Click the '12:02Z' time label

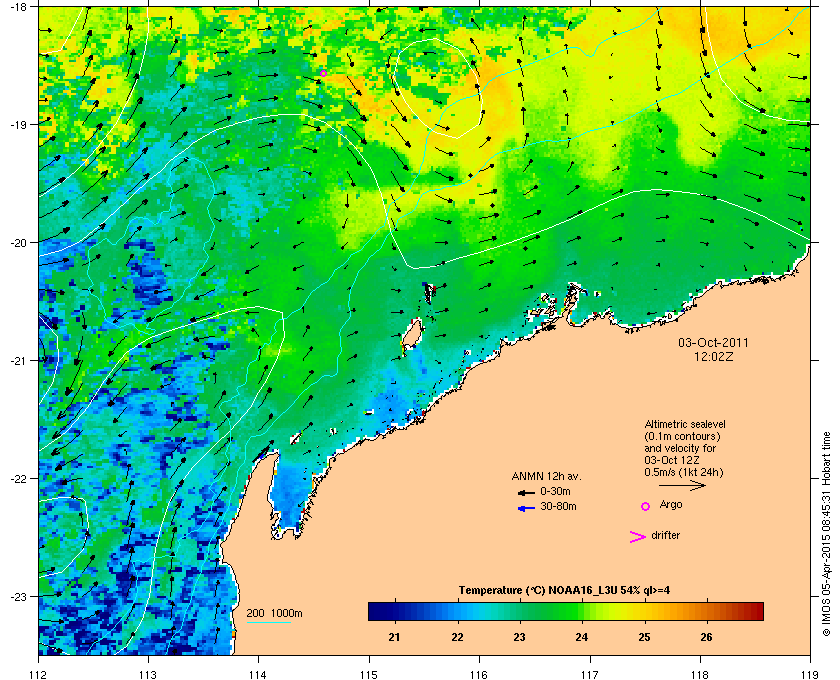click(x=714, y=356)
